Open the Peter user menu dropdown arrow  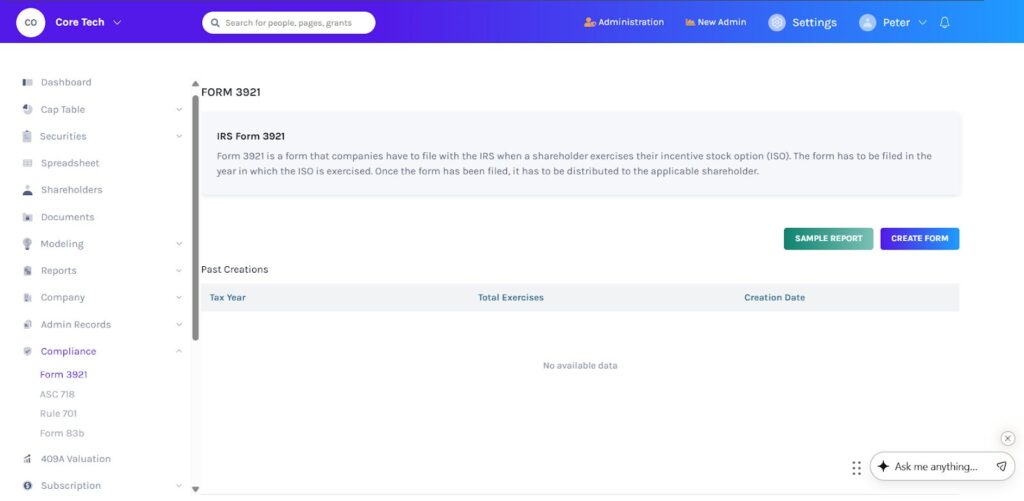coord(922,22)
